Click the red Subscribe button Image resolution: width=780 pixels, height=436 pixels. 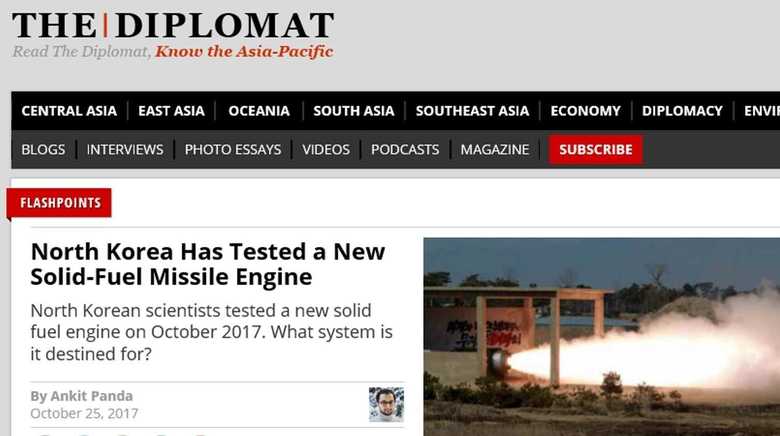596,149
